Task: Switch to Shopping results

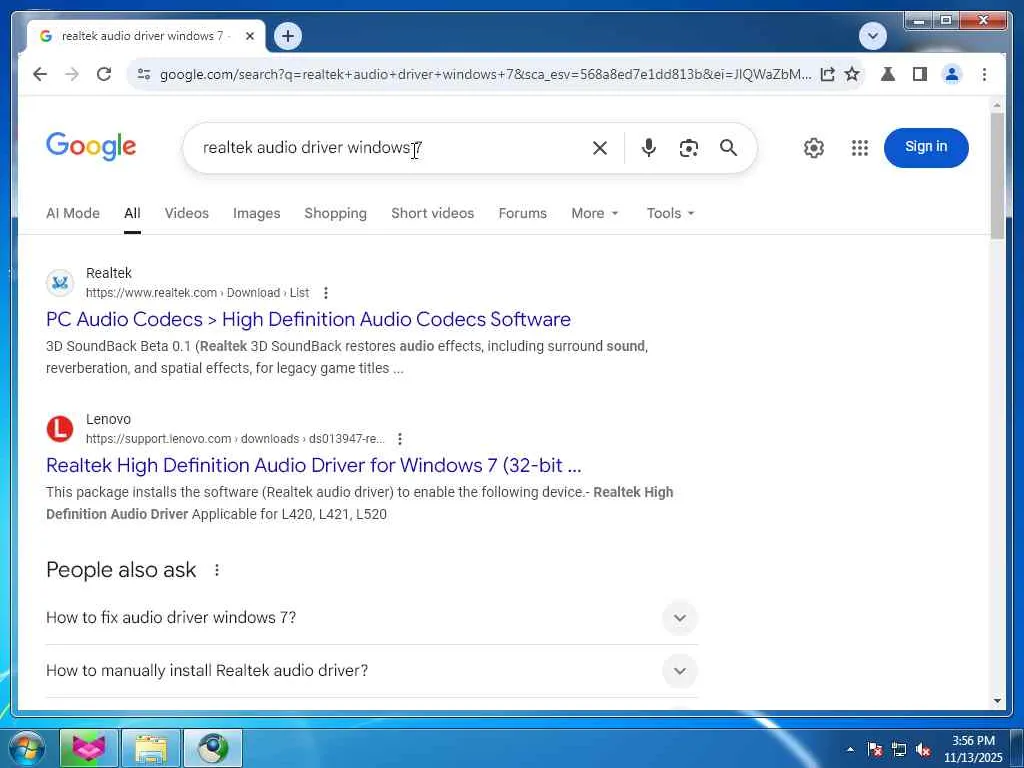Action: (x=335, y=214)
